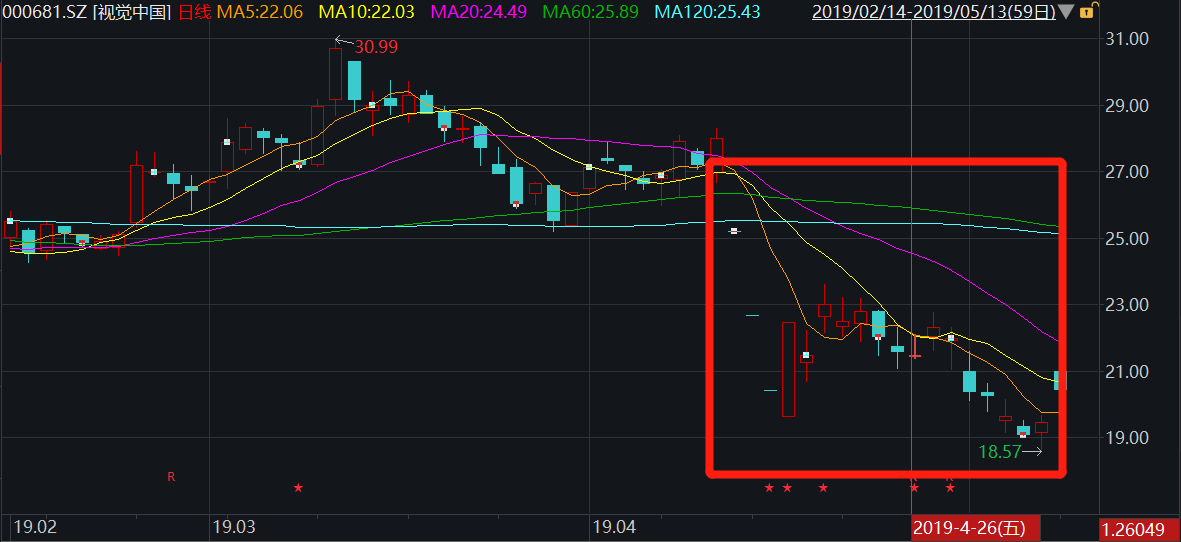
Task: Click the red R marker near 19.02
Action: pos(171,477)
